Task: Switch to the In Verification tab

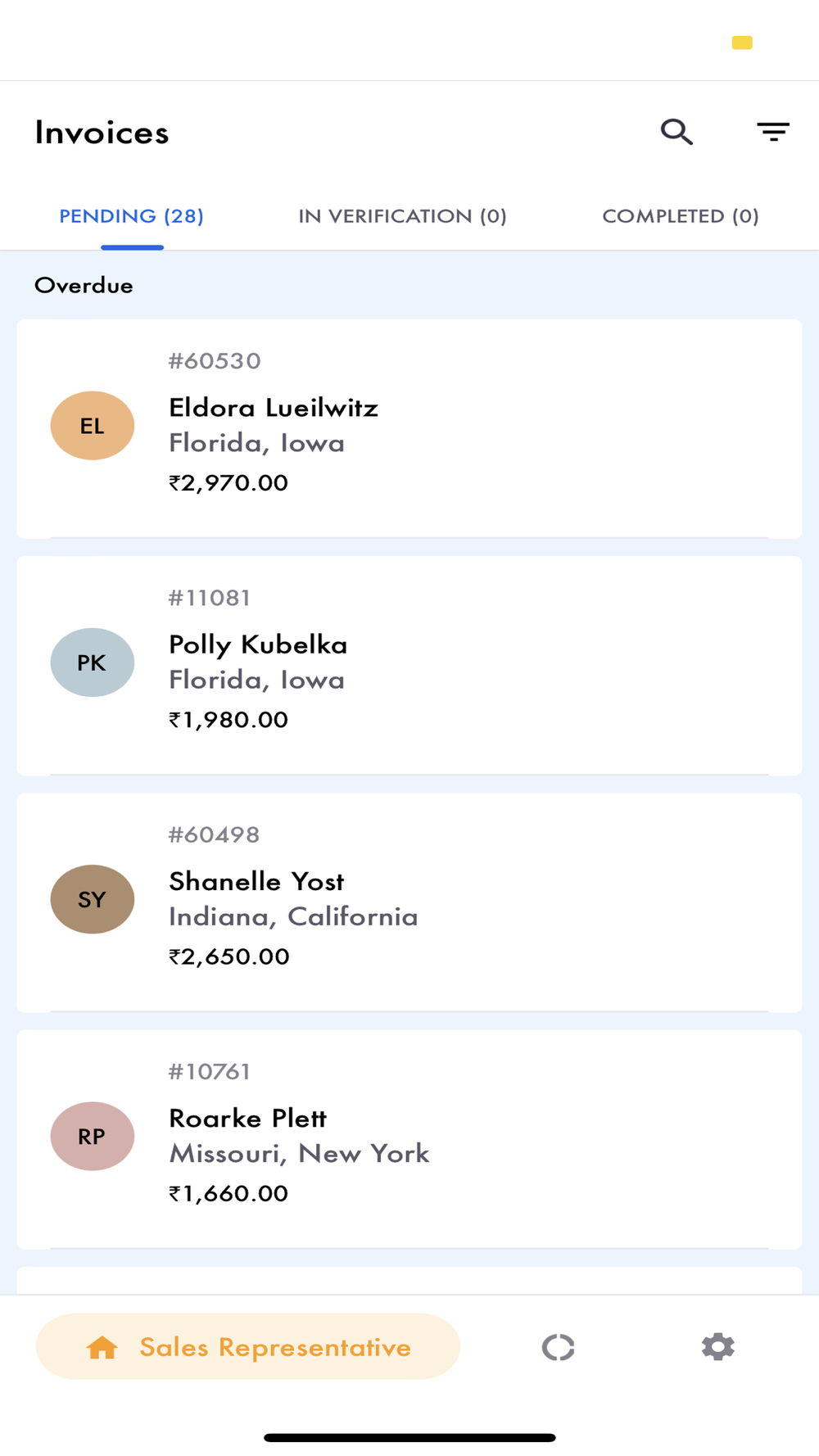Action: 402,216
